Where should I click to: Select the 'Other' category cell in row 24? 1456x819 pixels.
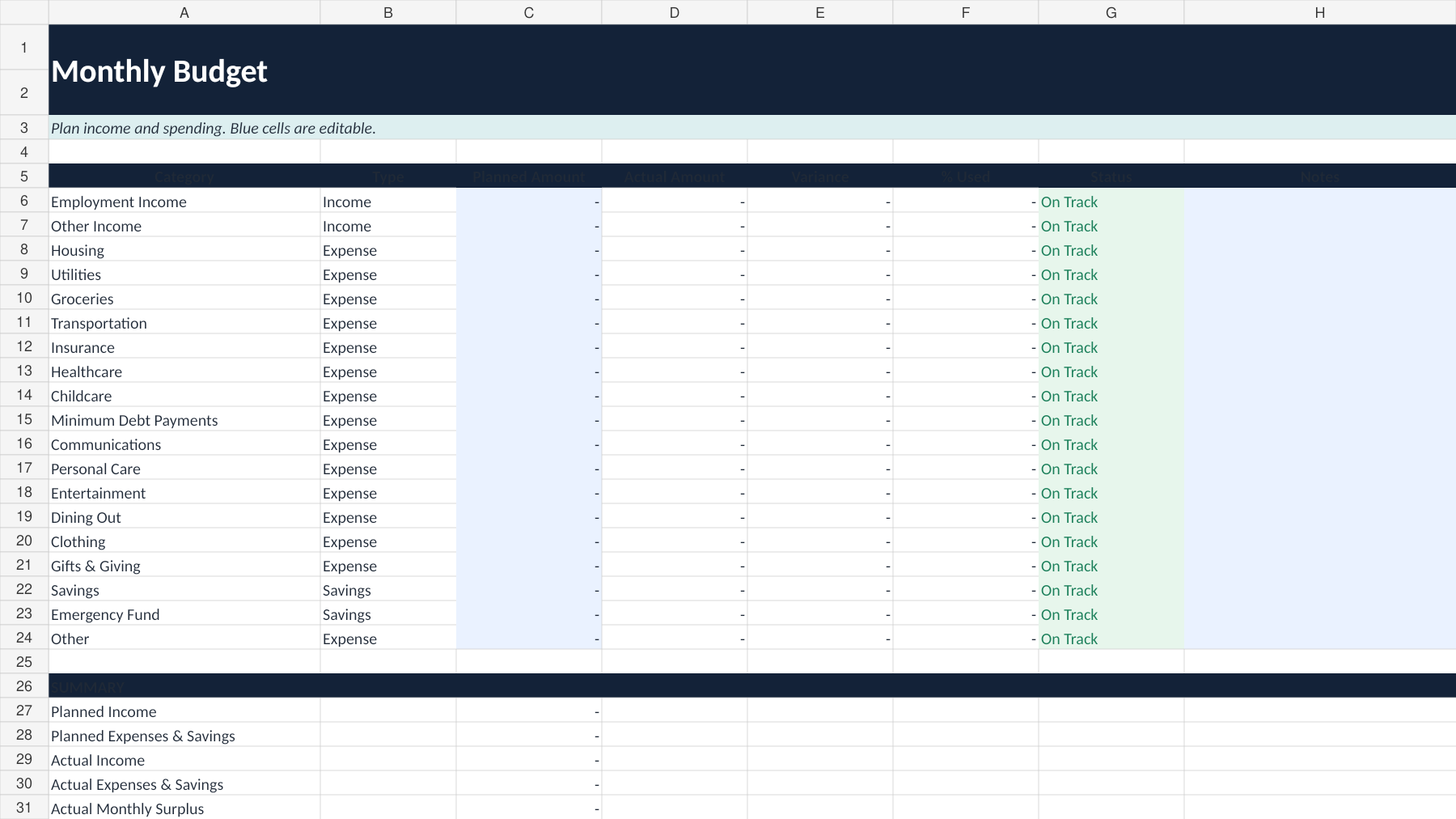(x=184, y=638)
